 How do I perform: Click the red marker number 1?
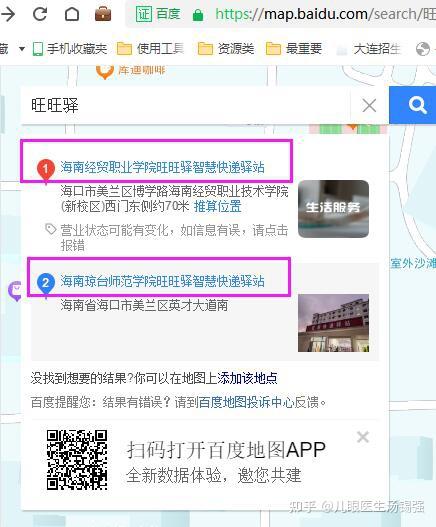point(46,170)
